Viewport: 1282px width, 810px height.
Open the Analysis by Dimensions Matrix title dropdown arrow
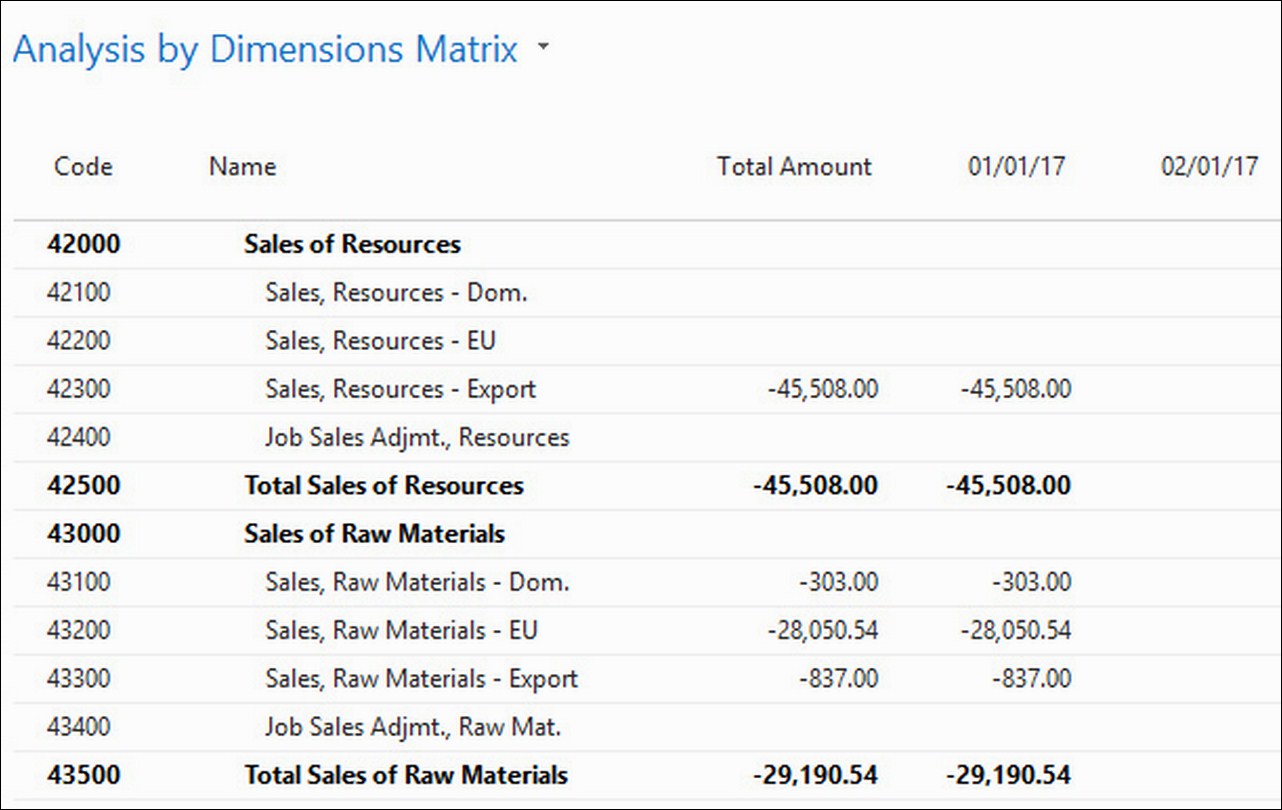point(543,47)
